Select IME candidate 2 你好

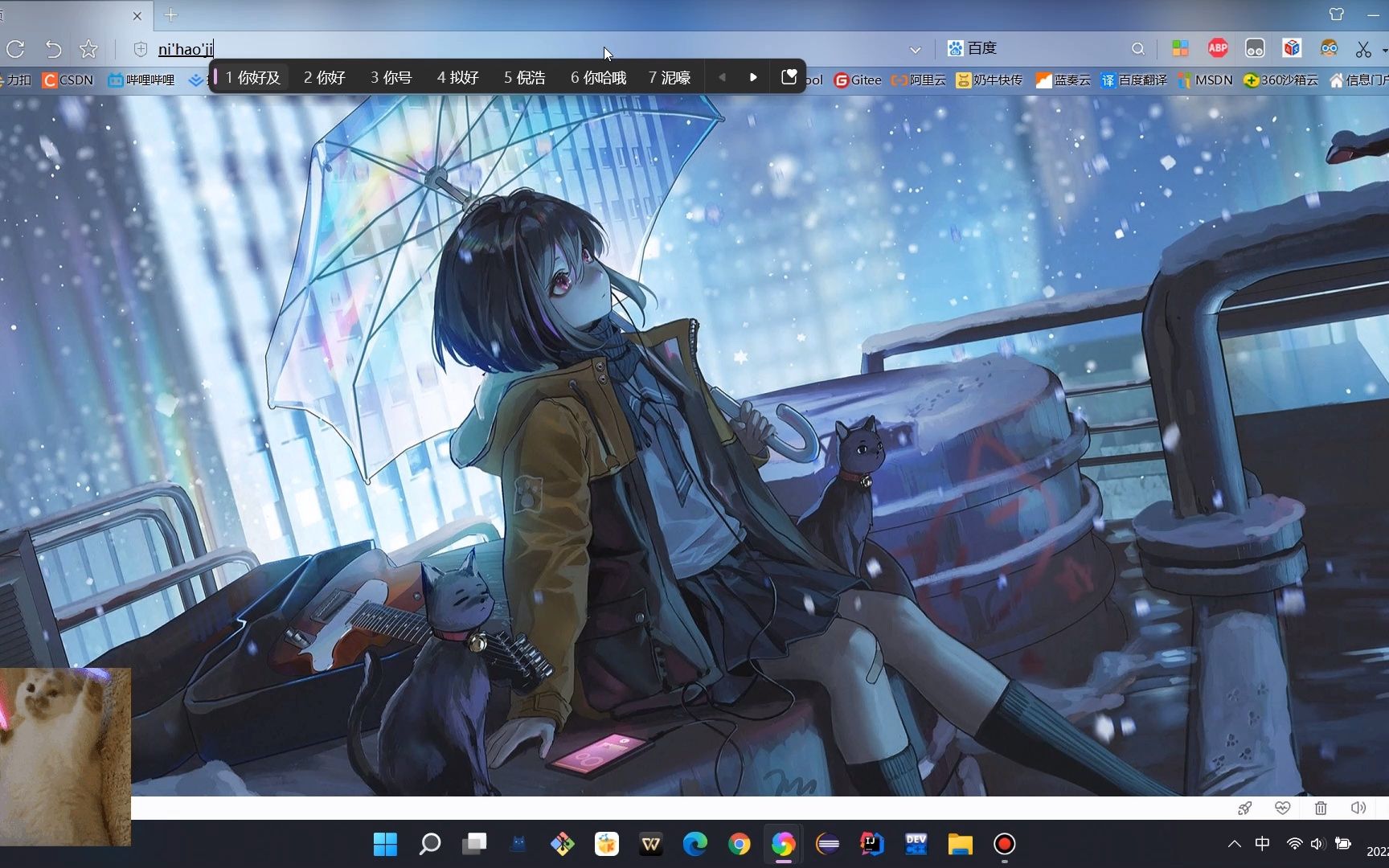pos(324,77)
